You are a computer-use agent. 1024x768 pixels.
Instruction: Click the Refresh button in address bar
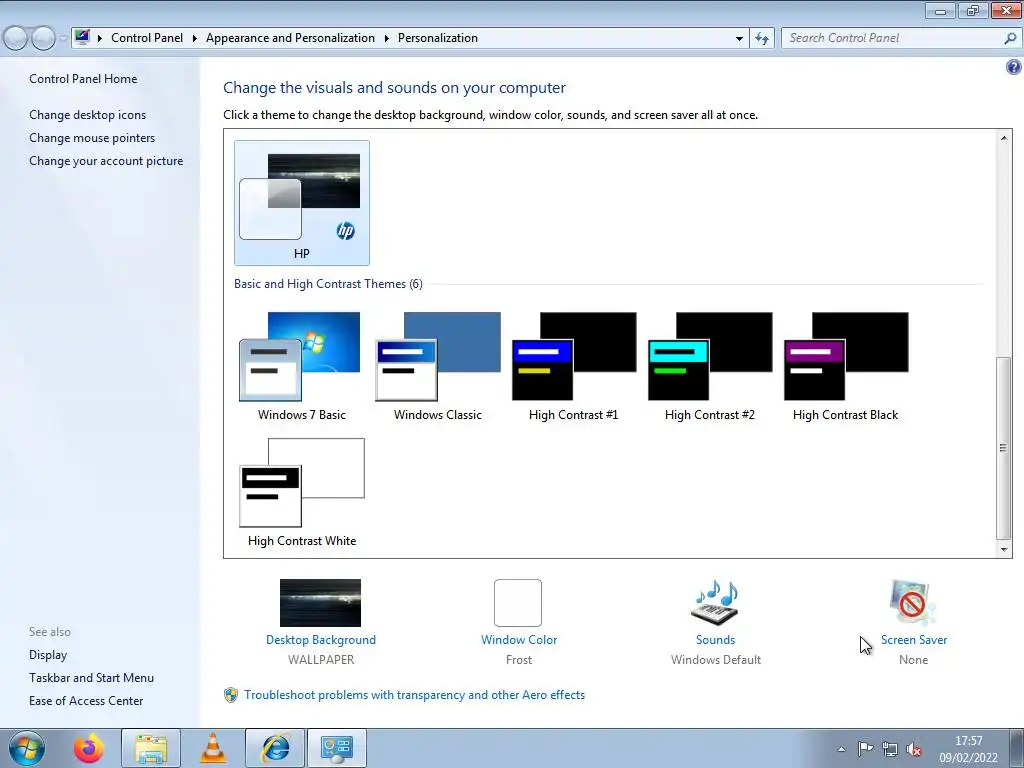point(762,39)
